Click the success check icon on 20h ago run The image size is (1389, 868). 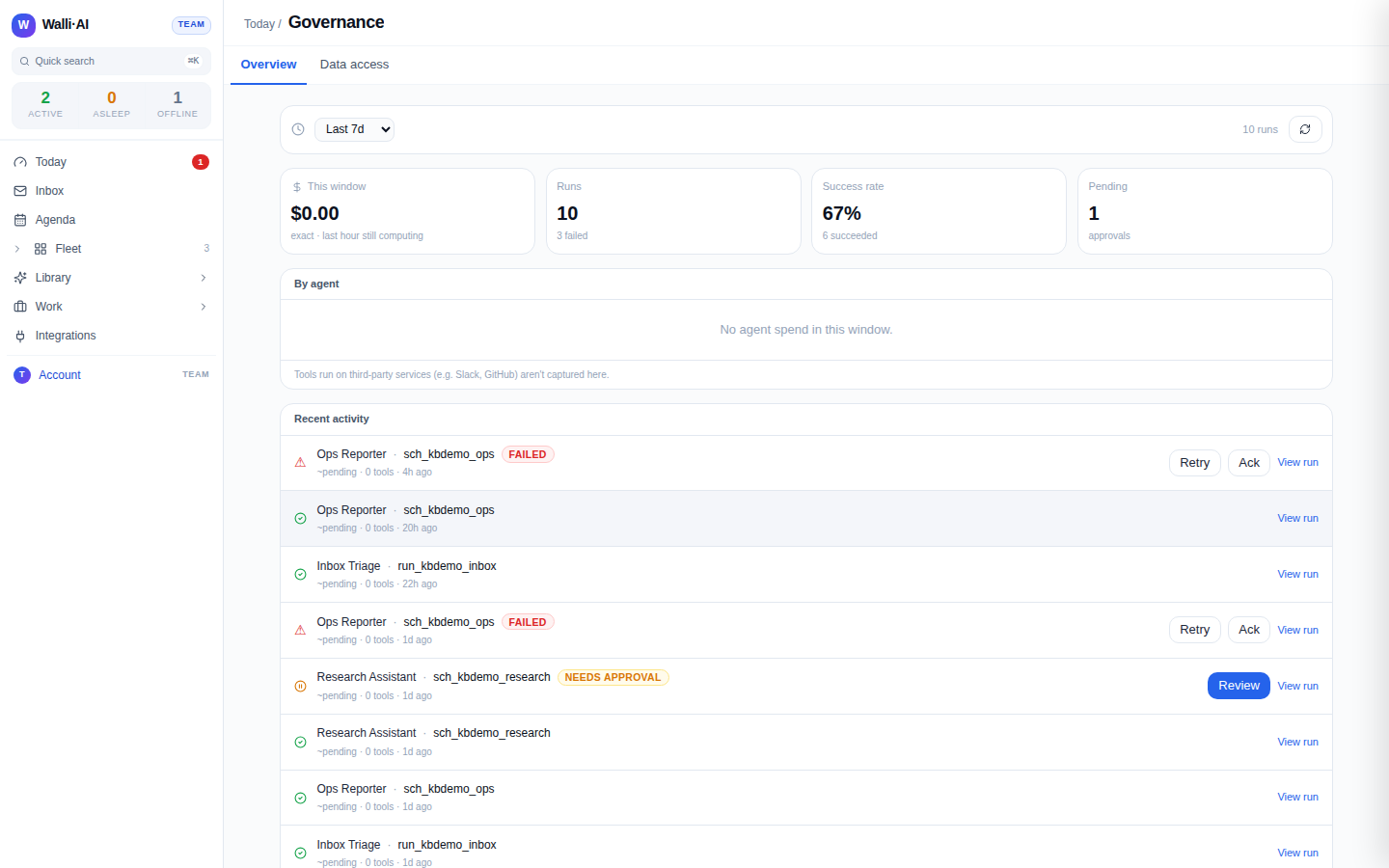coord(300,519)
